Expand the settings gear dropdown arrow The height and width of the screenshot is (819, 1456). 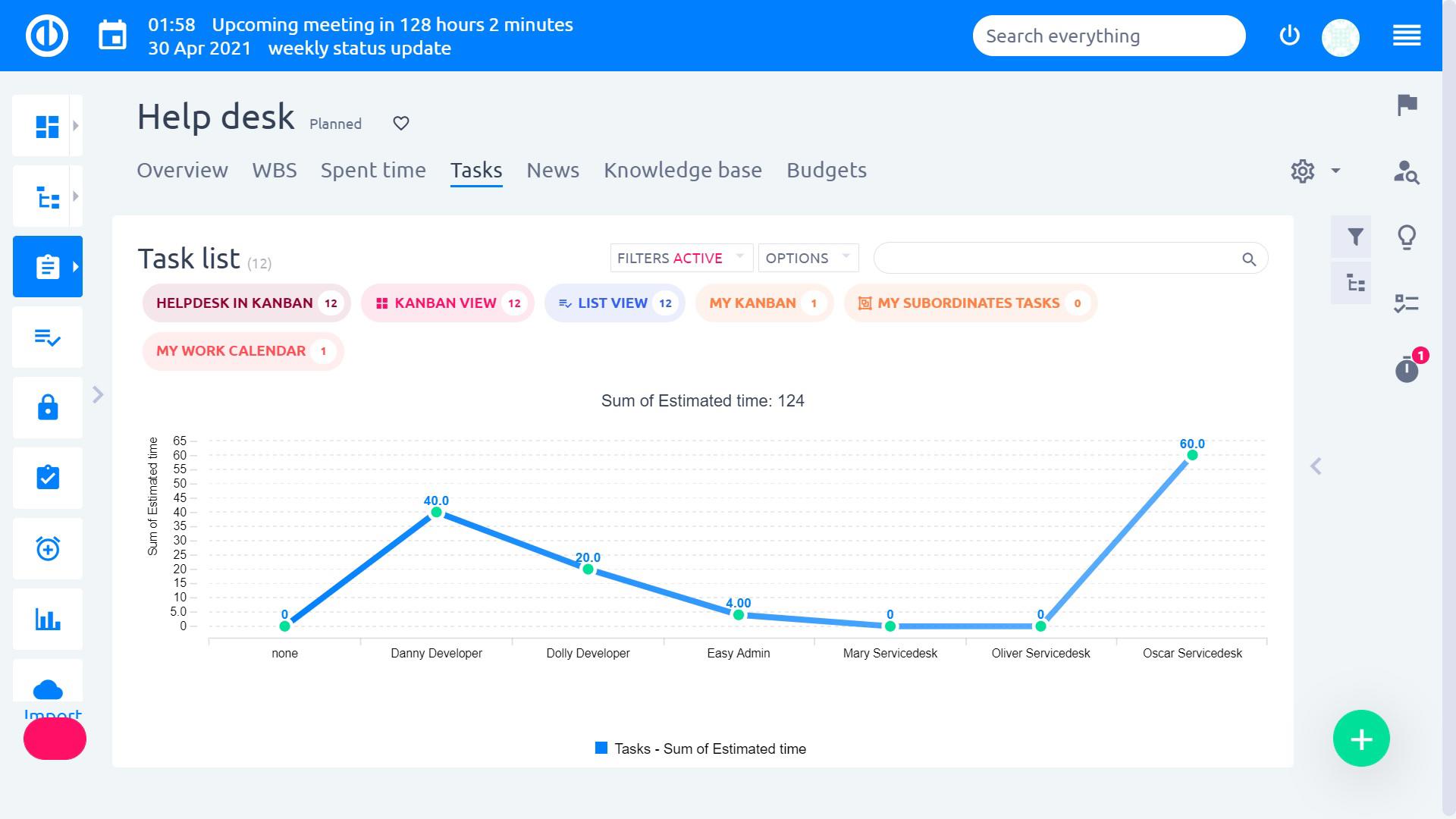coord(1335,171)
